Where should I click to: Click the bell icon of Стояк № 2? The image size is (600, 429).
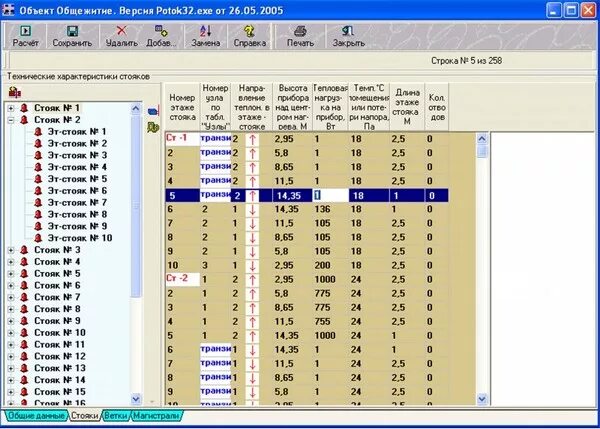tap(24, 120)
